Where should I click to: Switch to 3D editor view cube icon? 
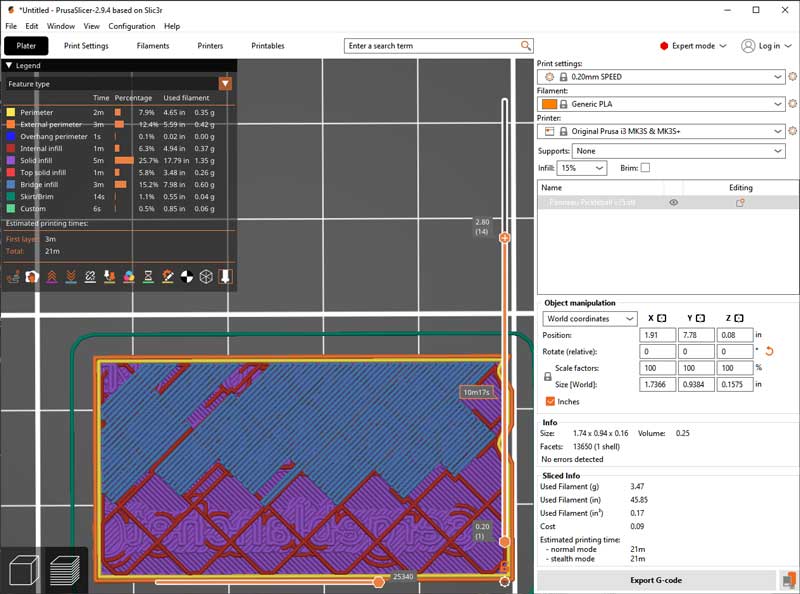click(x=23, y=571)
